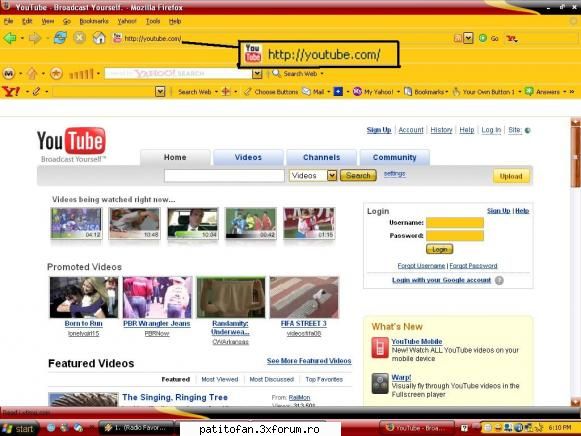Click the Answers icon on Yahoo toolbar

(529, 91)
